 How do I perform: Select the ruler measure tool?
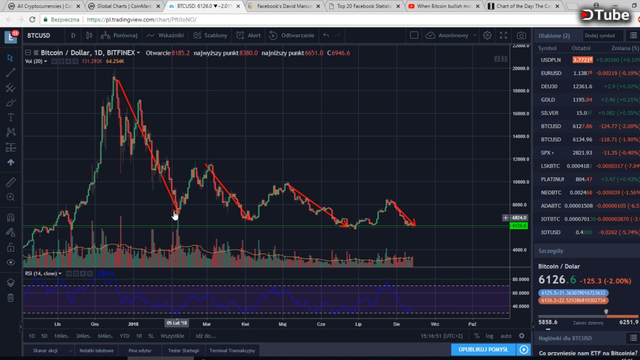11,182
